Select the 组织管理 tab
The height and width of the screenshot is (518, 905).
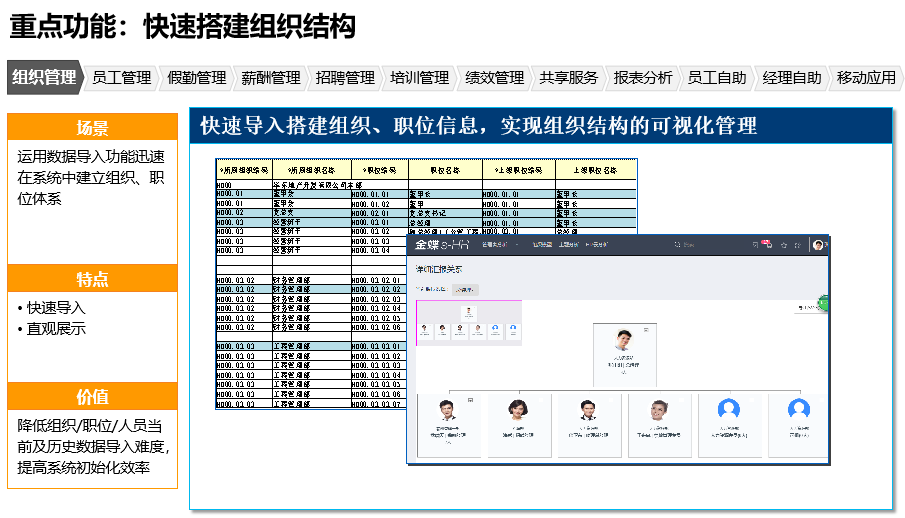[x=45, y=77]
